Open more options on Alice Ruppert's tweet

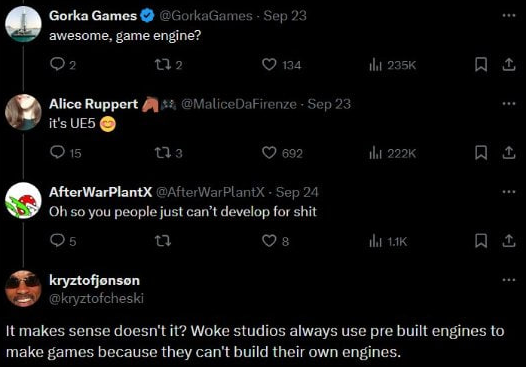(x=509, y=104)
